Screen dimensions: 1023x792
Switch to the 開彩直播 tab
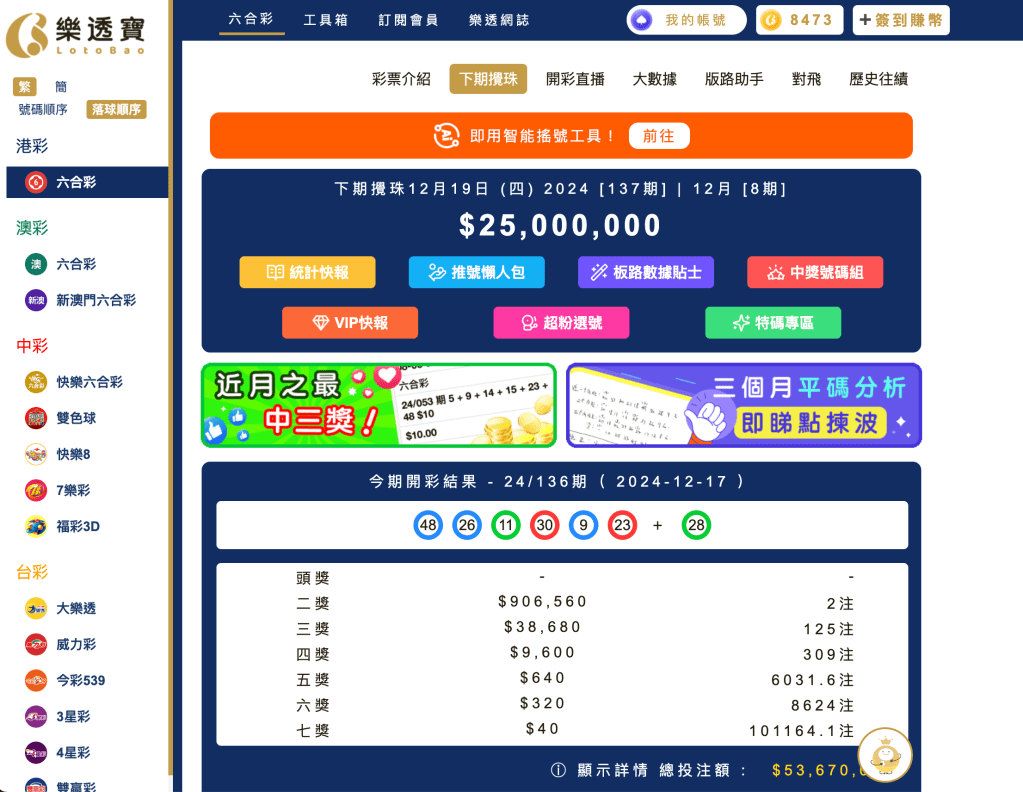(x=575, y=79)
